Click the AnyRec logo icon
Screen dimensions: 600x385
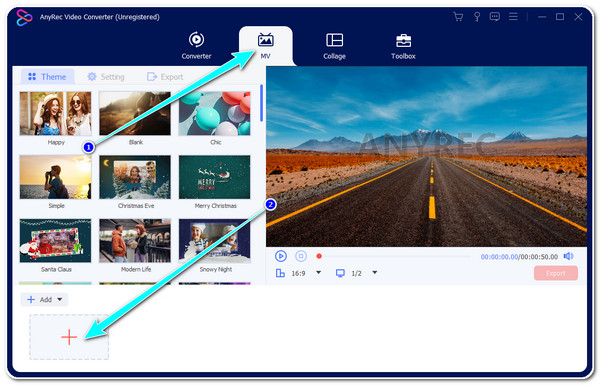[24, 17]
